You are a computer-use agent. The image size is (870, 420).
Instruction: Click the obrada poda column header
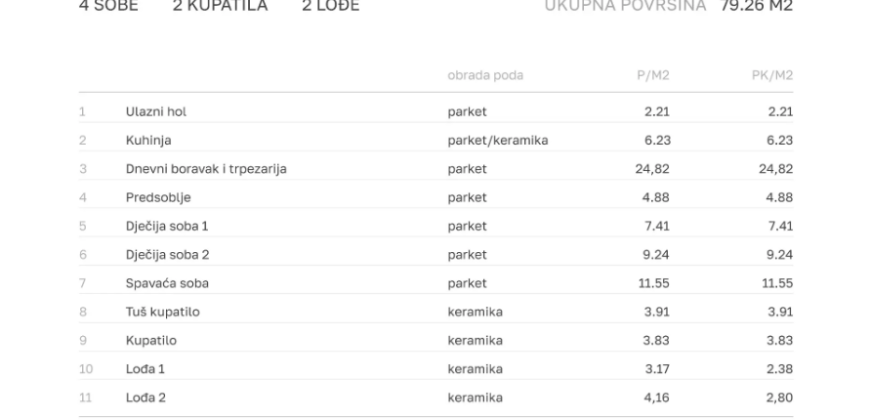click(x=485, y=75)
